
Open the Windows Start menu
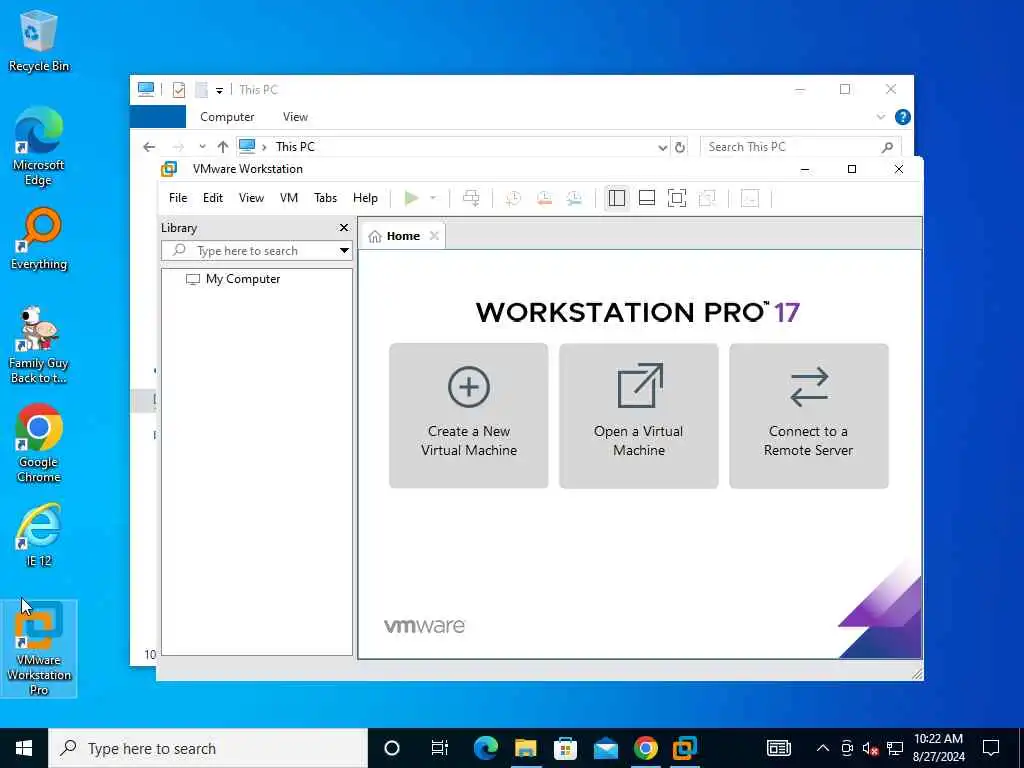coord(24,748)
